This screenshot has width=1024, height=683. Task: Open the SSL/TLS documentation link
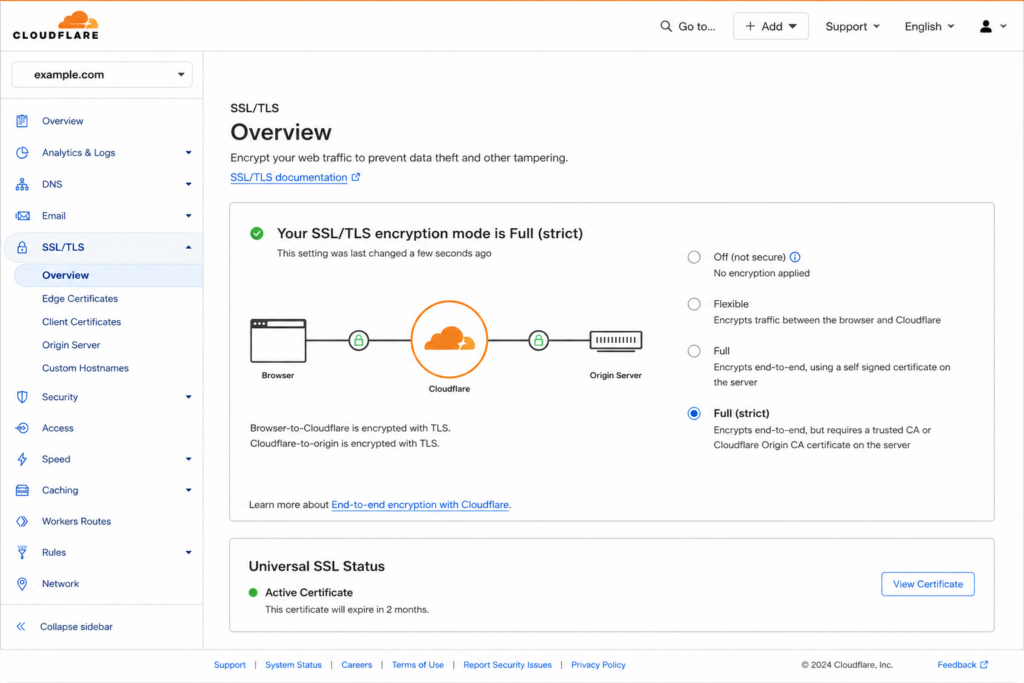click(289, 178)
